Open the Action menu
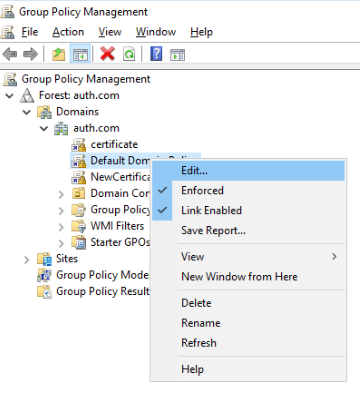The height and width of the screenshot is (397, 360). [x=68, y=32]
